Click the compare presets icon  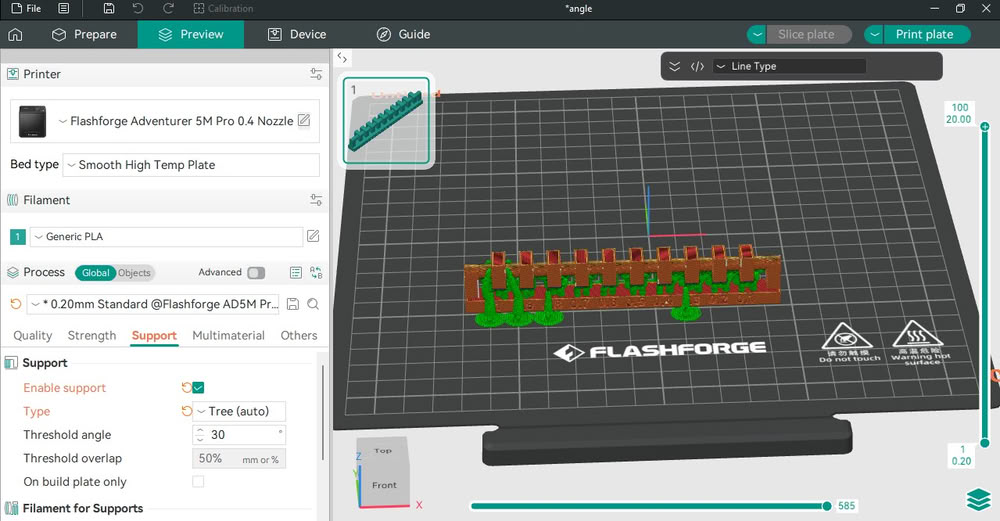(x=316, y=273)
